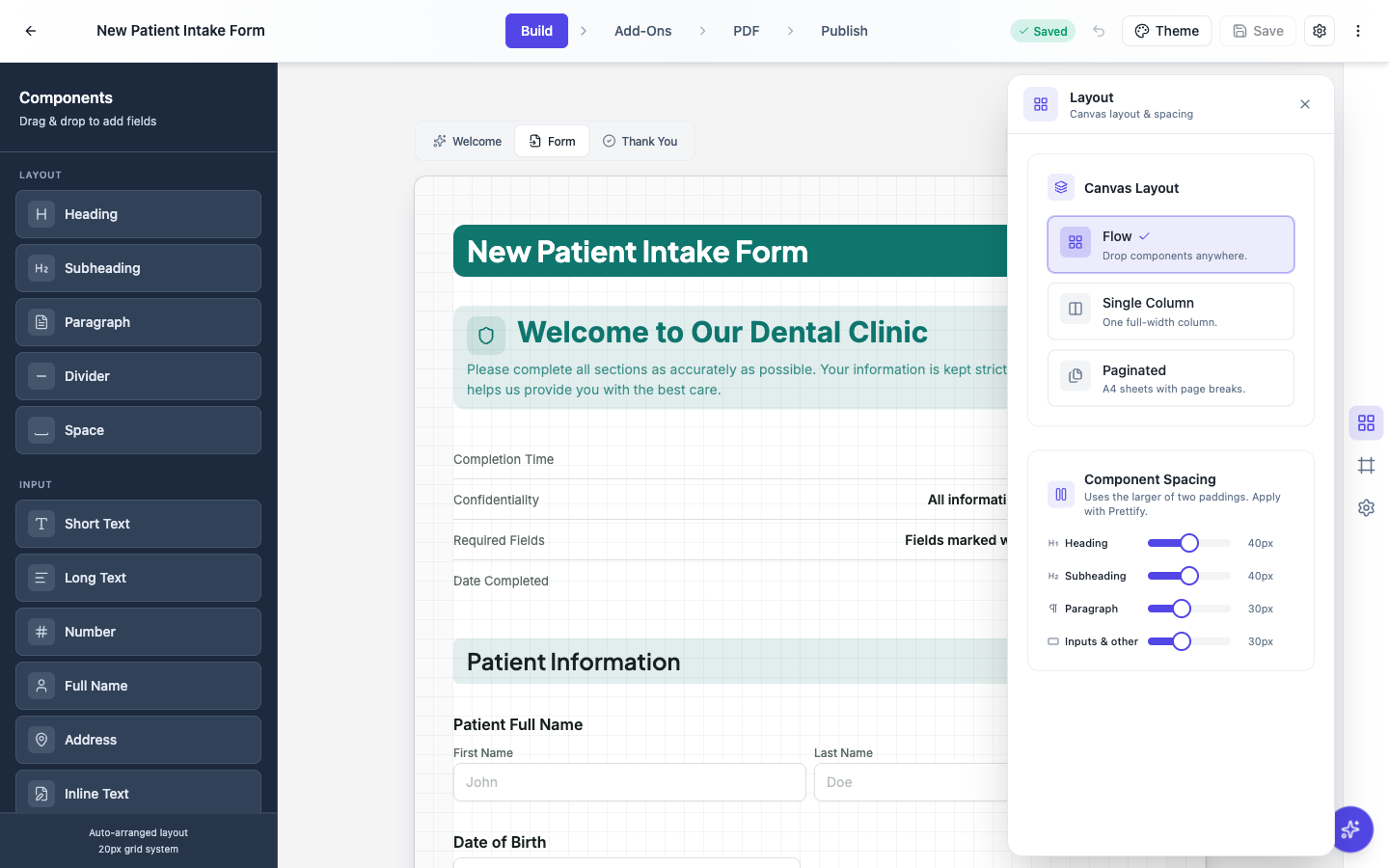Click the Canvas Layout layers icon
1389x868 pixels.
click(1061, 187)
